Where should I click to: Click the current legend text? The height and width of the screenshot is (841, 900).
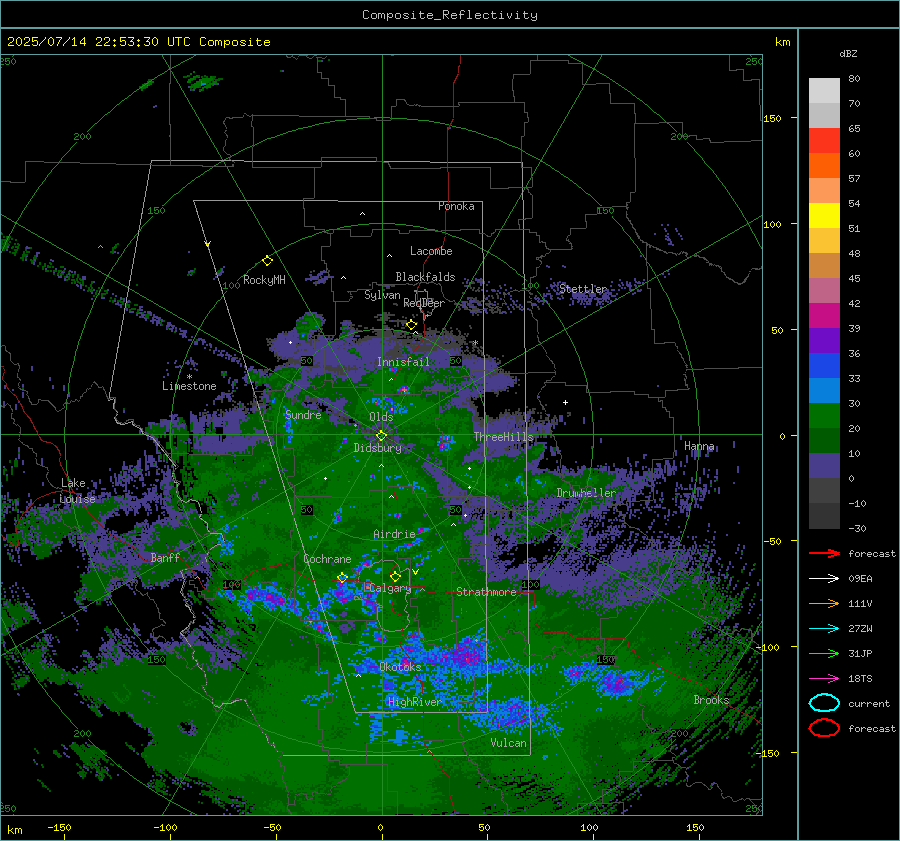[x=869, y=703]
